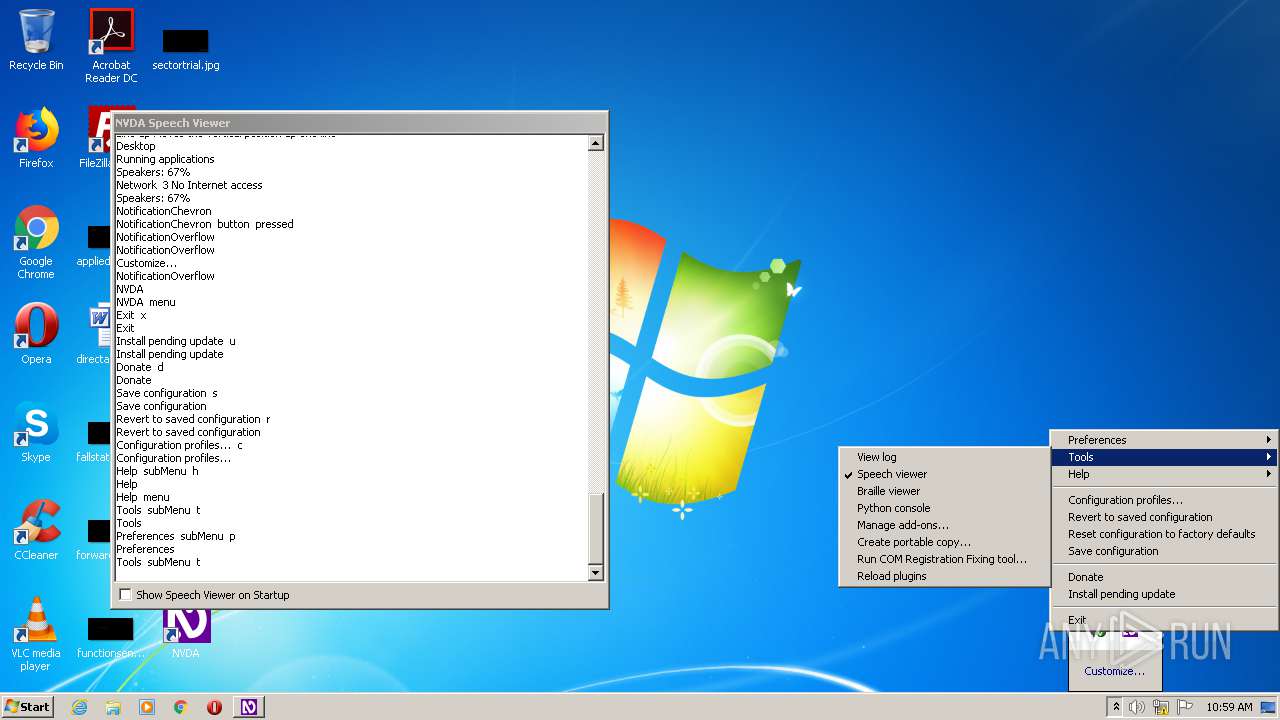Click 'Save configuration s' log line
Screen dimensions: 1280x720
coord(166,393)
